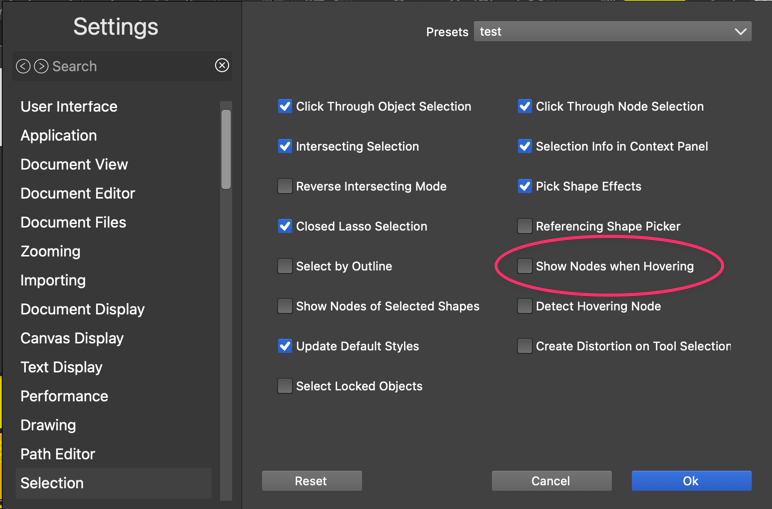Uncheck Pick Shape Effects
772x509 pixels.
pos(525,186)
